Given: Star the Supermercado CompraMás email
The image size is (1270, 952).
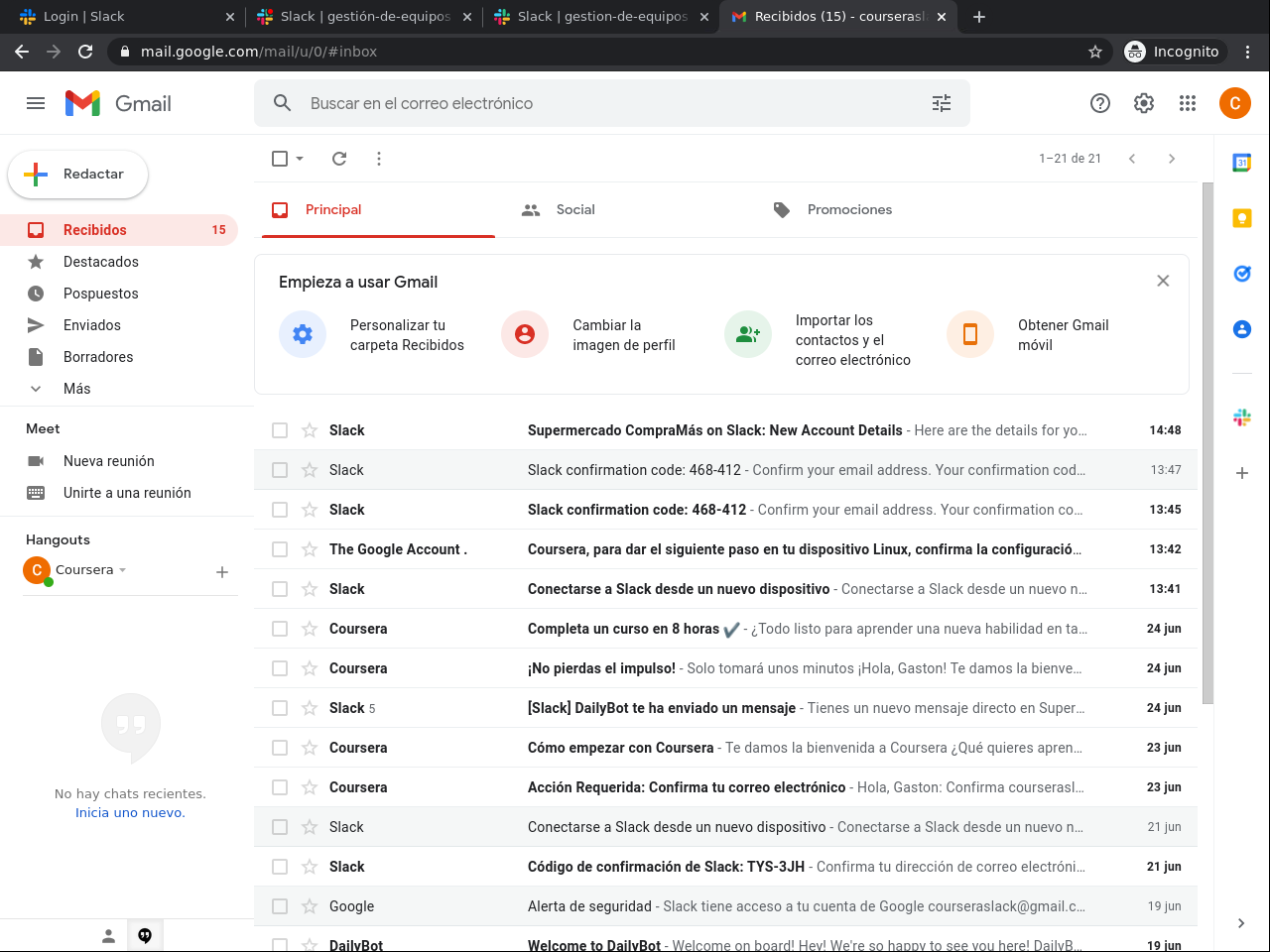Looking at the screenshot, I should (x=310, y=430).
